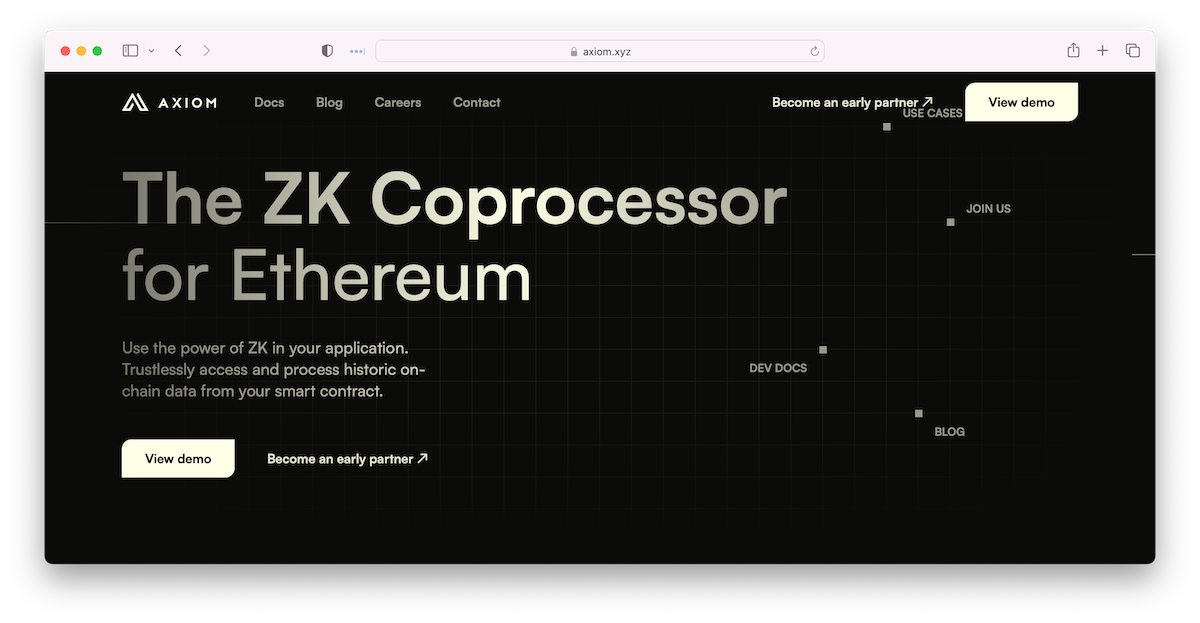The height and width of the screenshot is (623, 1200).
Task: Click the forward navigation arrow
Action: (206, 51)
